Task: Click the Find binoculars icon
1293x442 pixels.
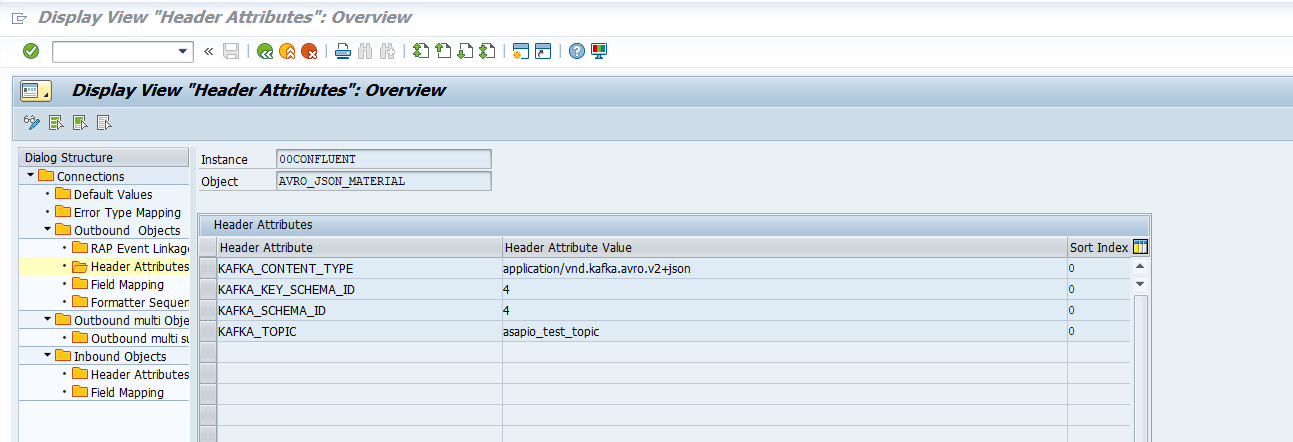Action: coord(365,51)
